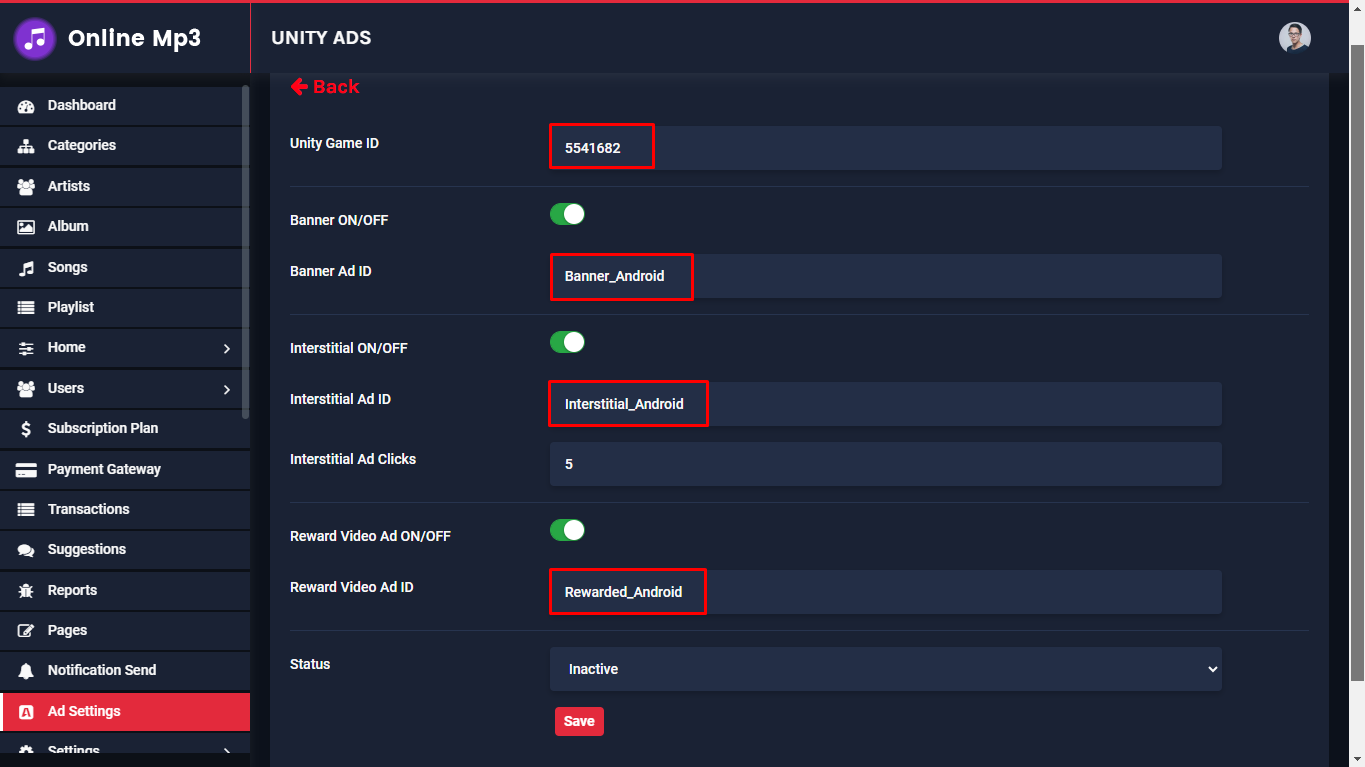The image size is (1365, 767).
Task: Turn off the Interstitial ON/OFF switch
Action: pos(567,342)
